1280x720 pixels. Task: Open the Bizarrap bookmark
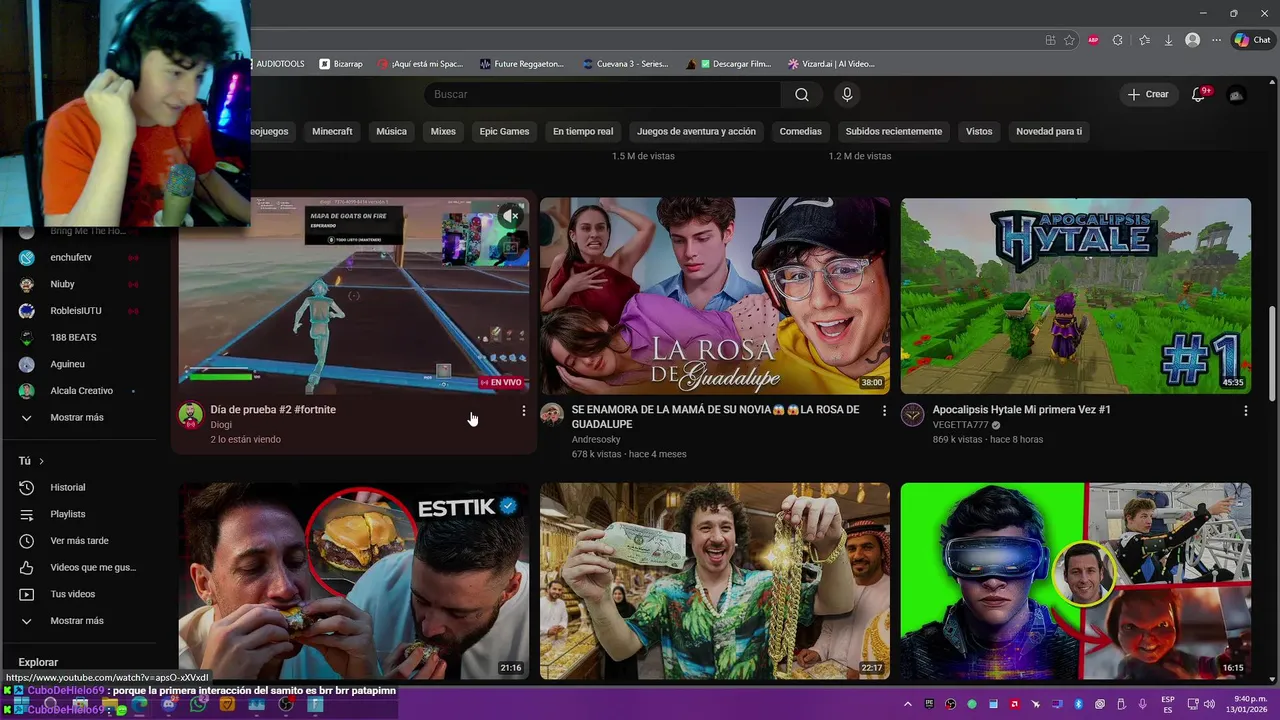coord(341,64)
